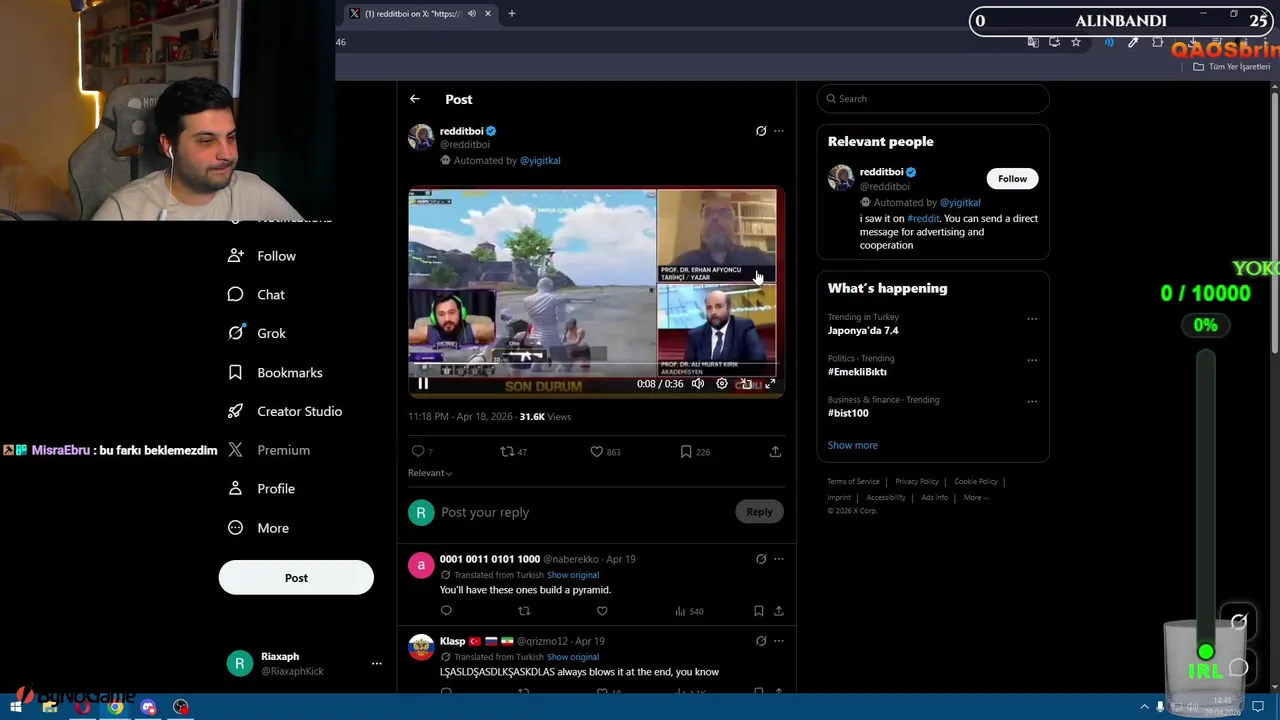
Task: Like the post with 863 likes
Action: coord(605,452)
